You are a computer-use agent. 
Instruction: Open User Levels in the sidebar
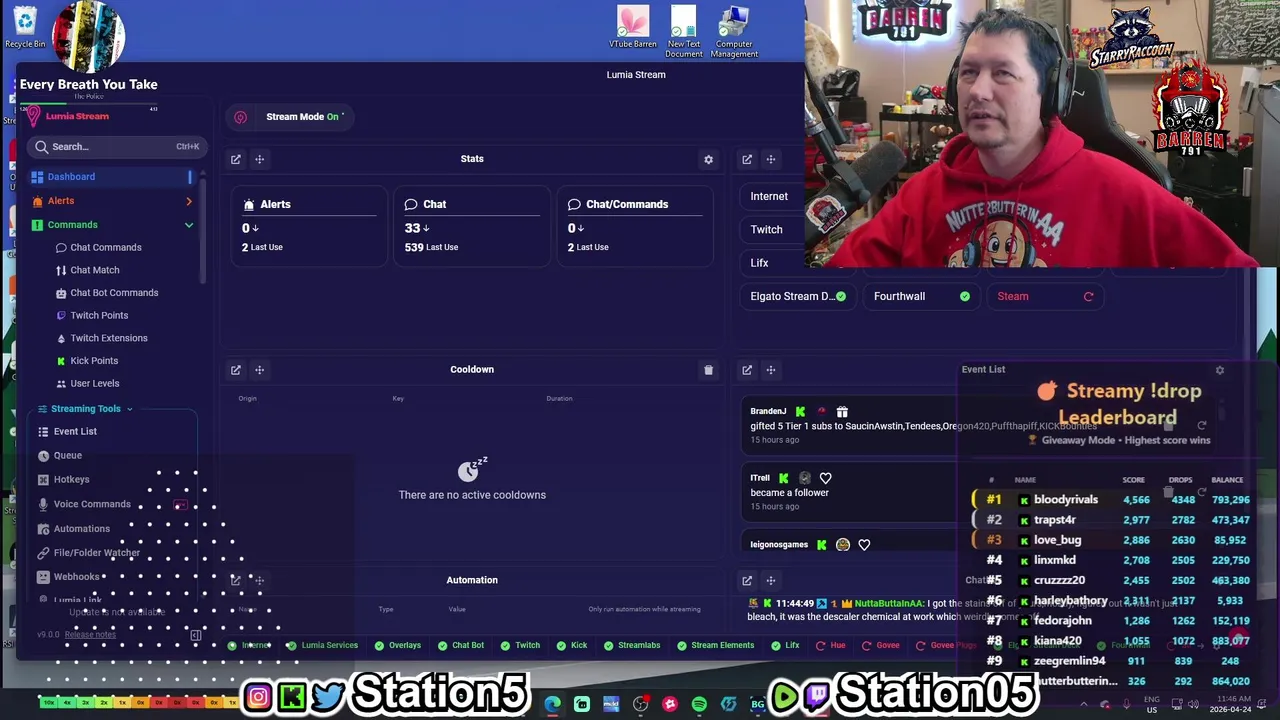coord(94,384)
